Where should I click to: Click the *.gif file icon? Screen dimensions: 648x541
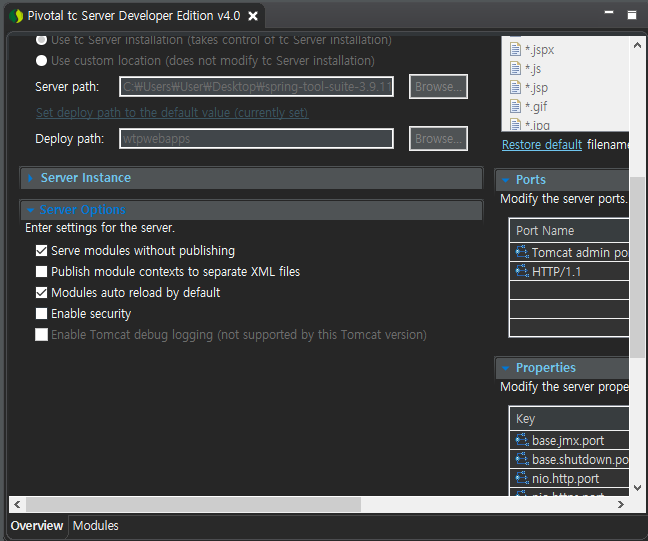[x=515, y=107]
